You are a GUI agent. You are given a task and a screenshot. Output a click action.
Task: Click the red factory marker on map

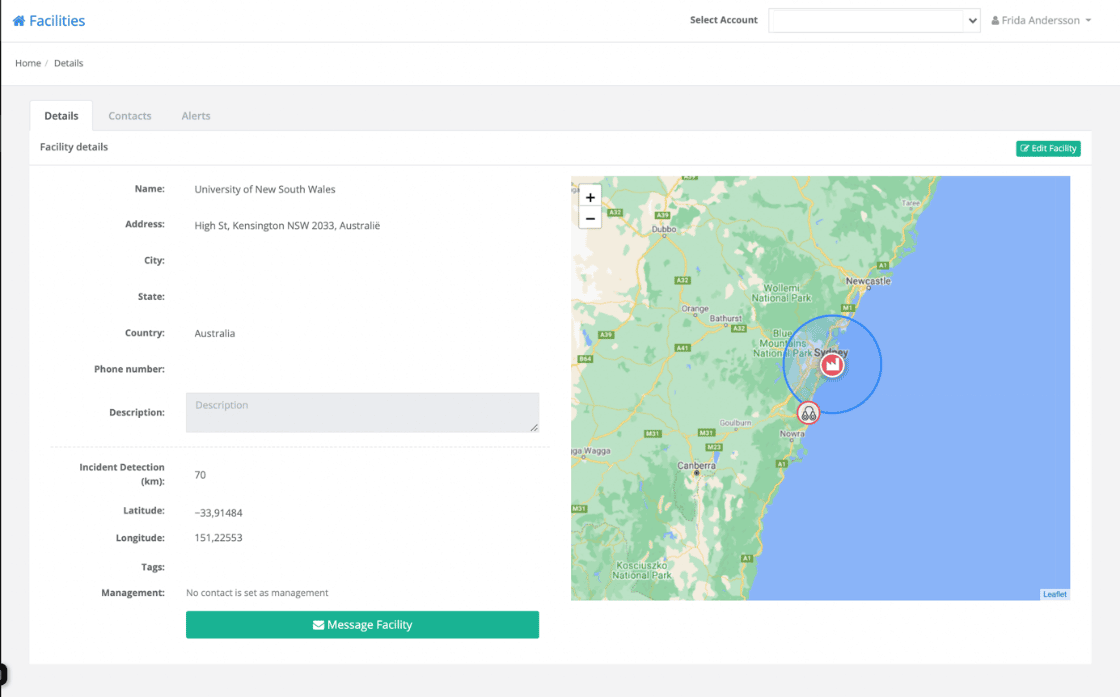[x=831, y=366]
